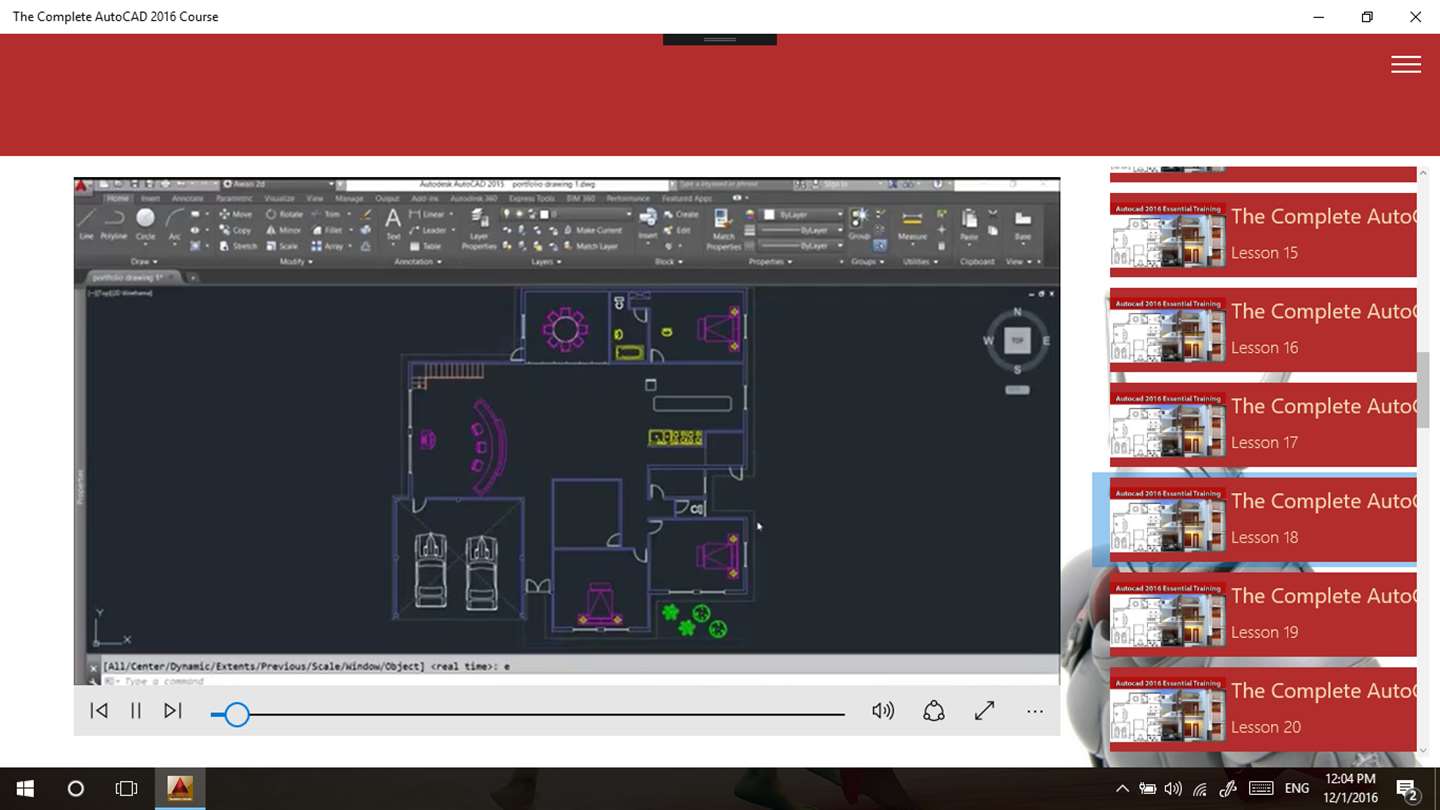
Task: Select the Polyline tool
Action: coord(115,225)
